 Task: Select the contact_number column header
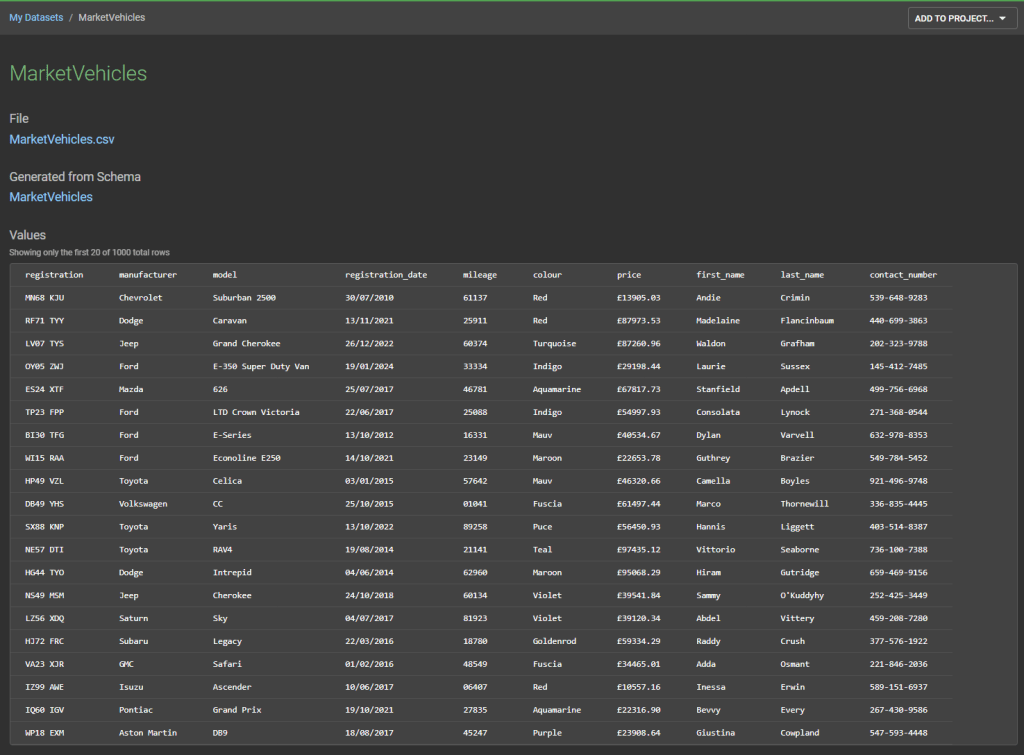(x=903, y=275)
